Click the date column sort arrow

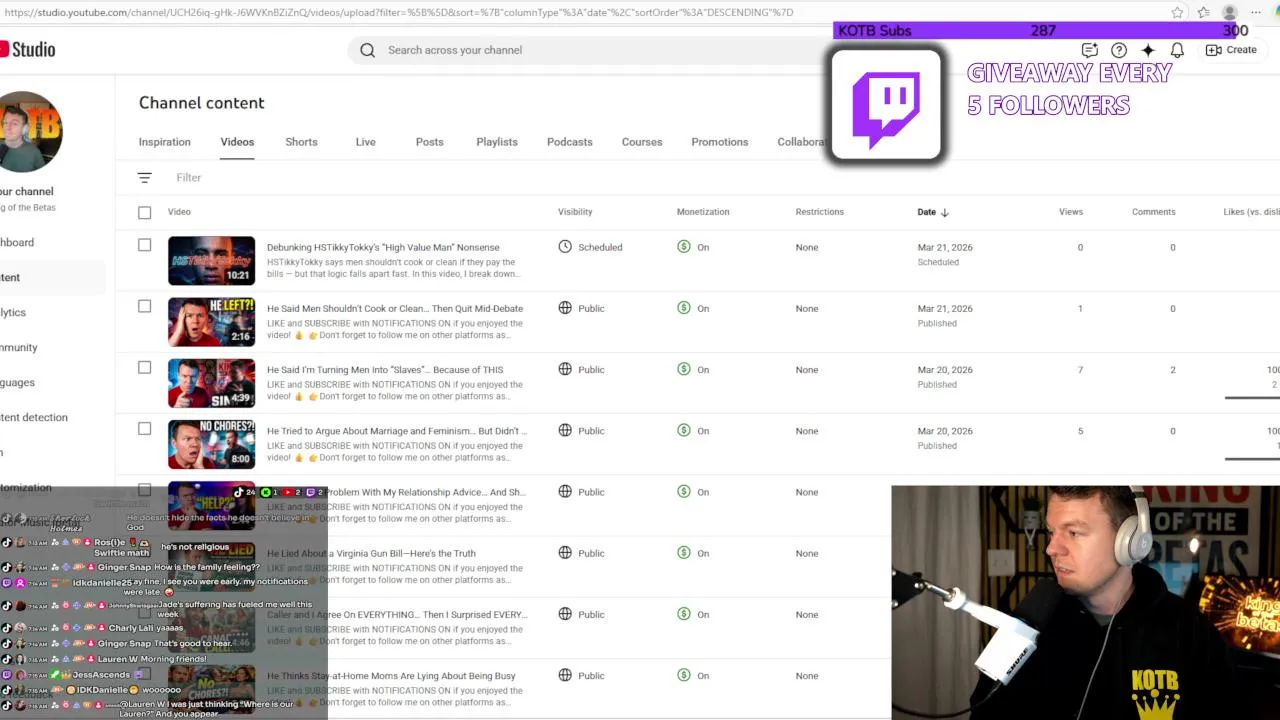pos(945,212)
